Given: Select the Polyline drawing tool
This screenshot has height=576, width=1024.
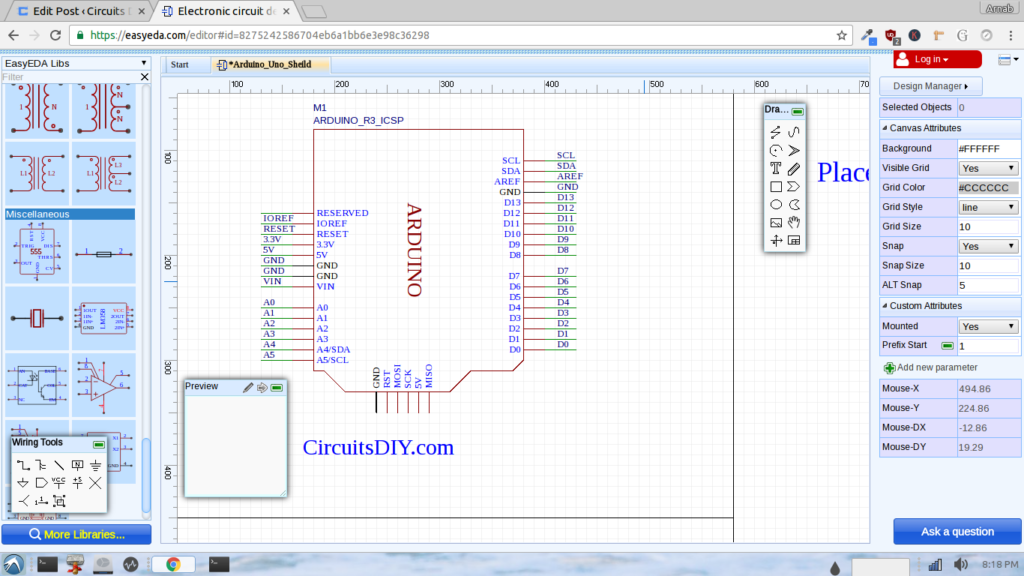Looking at the screenshot, I should pyautogui.click(x=776, y=133).
